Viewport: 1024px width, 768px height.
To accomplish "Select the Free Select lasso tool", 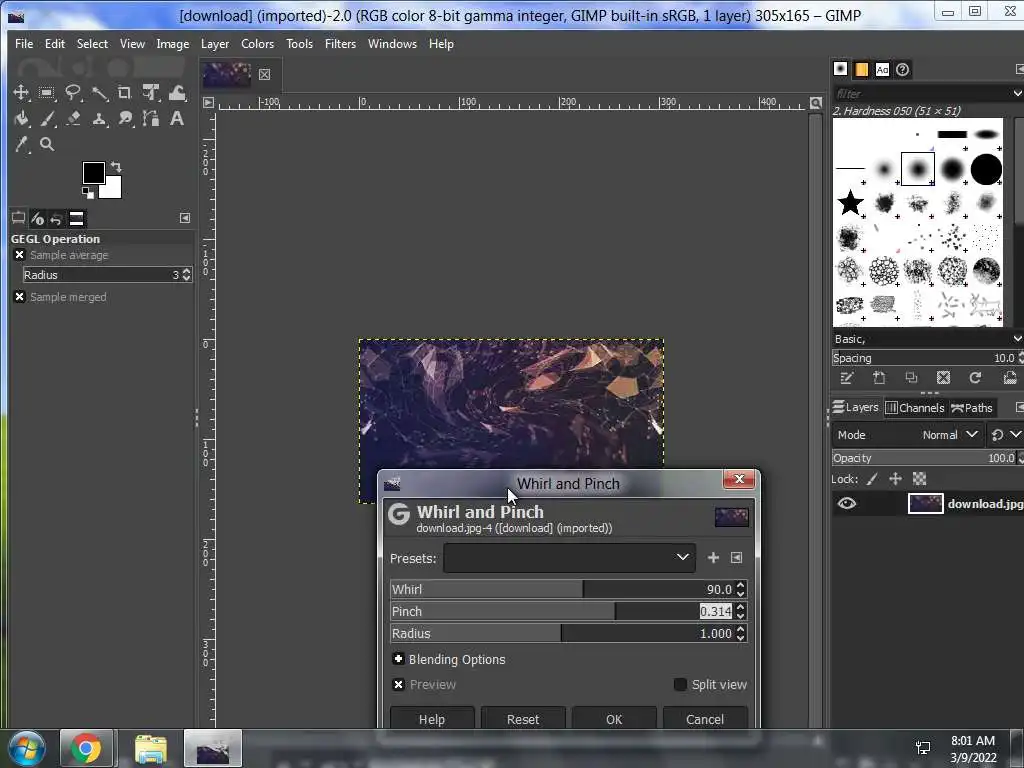I will (72, 93).
